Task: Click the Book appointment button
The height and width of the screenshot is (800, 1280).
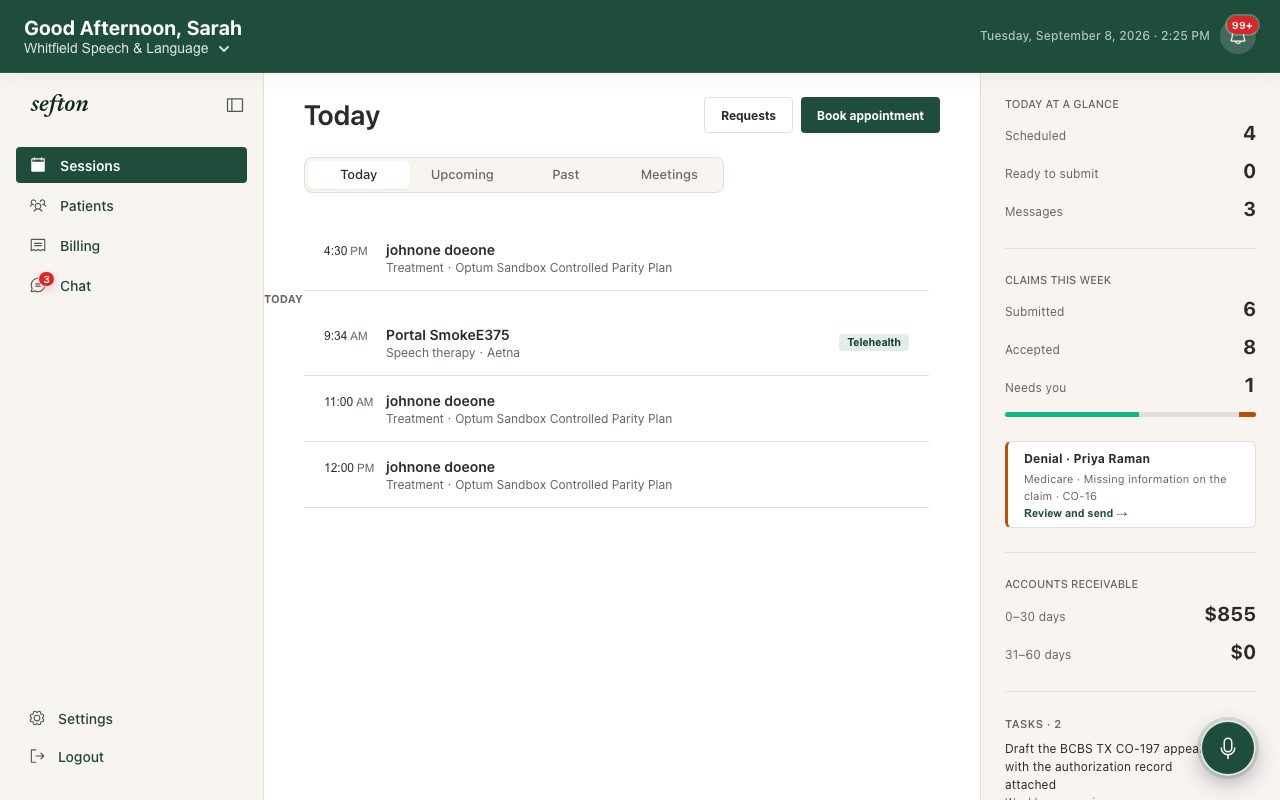Action: tap(870, 115)
